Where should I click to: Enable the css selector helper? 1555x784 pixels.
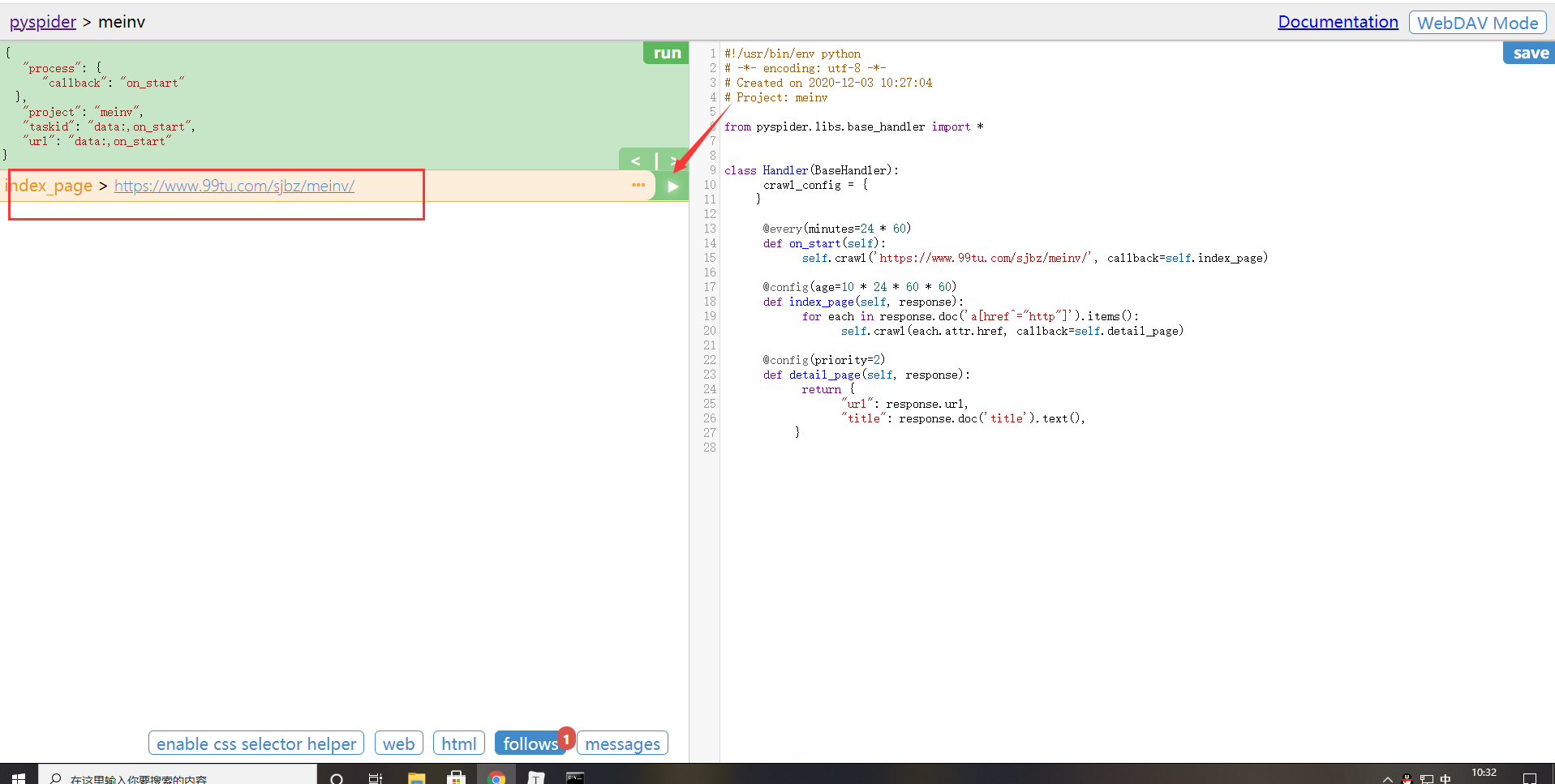(256, 743)
